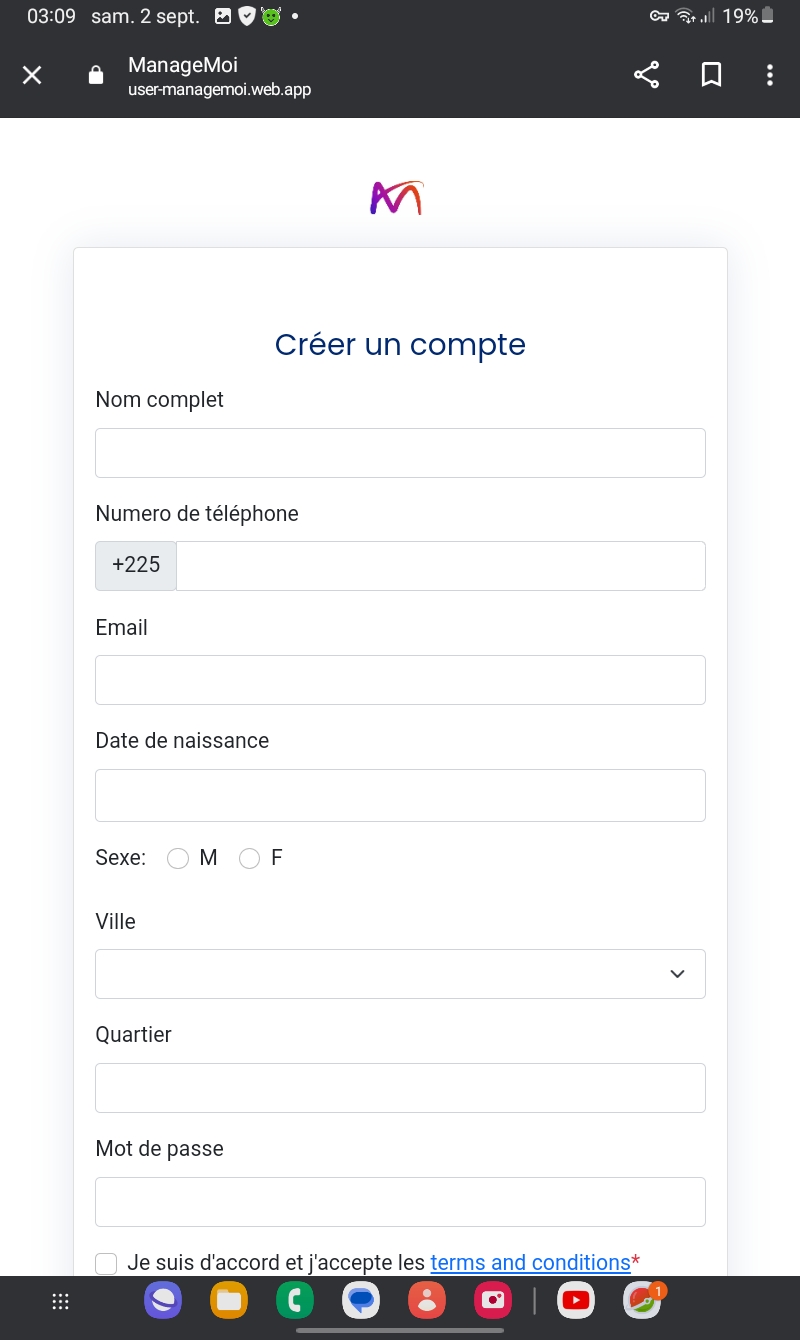The width and height of the screenshot is (800, 1340).
Task: Launch Samsung Internet from the dock
Action: 163,1301
